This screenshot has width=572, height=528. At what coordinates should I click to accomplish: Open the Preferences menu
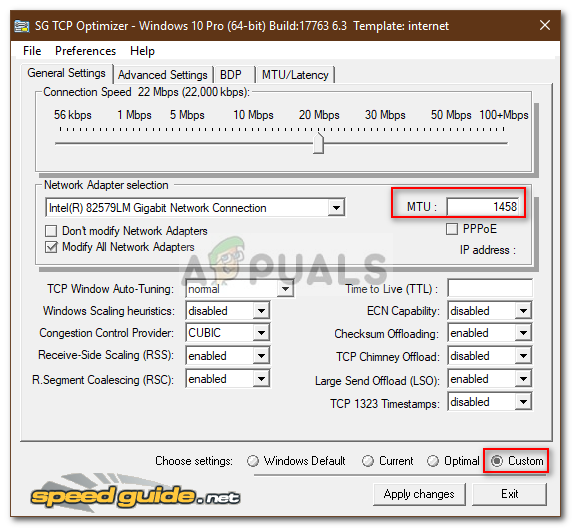tap(85, 51)
